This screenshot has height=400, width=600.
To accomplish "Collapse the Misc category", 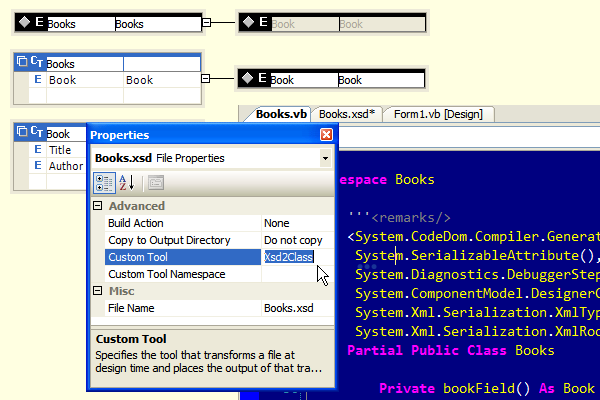I will click(98, 291).
